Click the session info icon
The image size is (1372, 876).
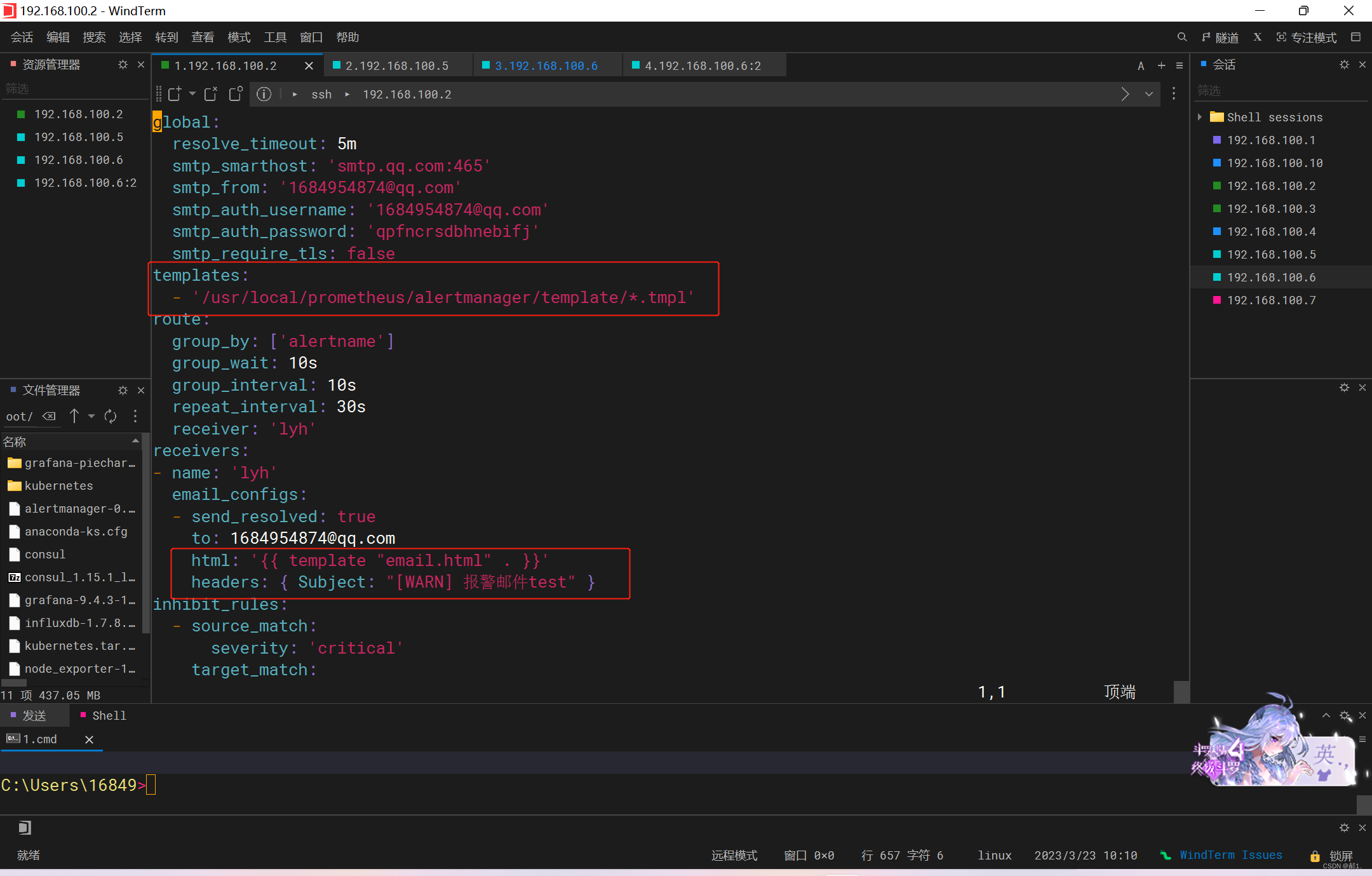[x=264, y=94]
